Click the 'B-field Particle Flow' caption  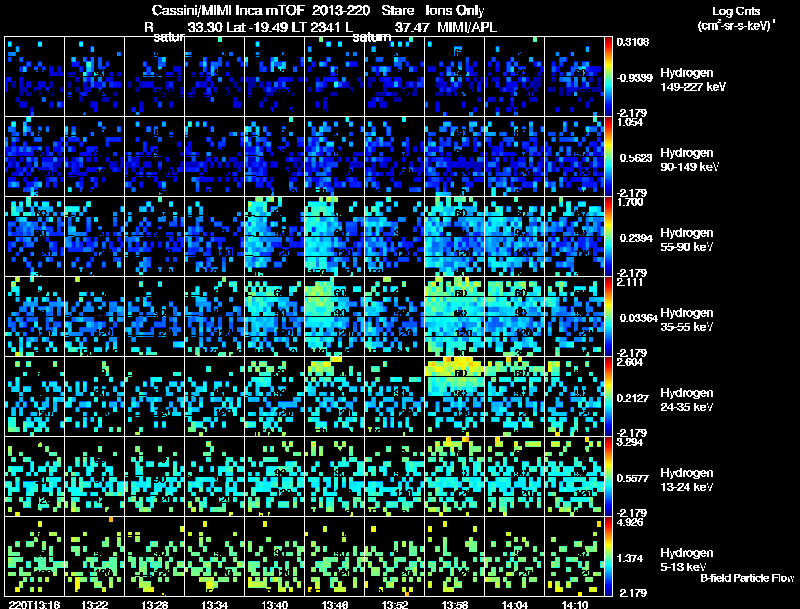point(747,578)
